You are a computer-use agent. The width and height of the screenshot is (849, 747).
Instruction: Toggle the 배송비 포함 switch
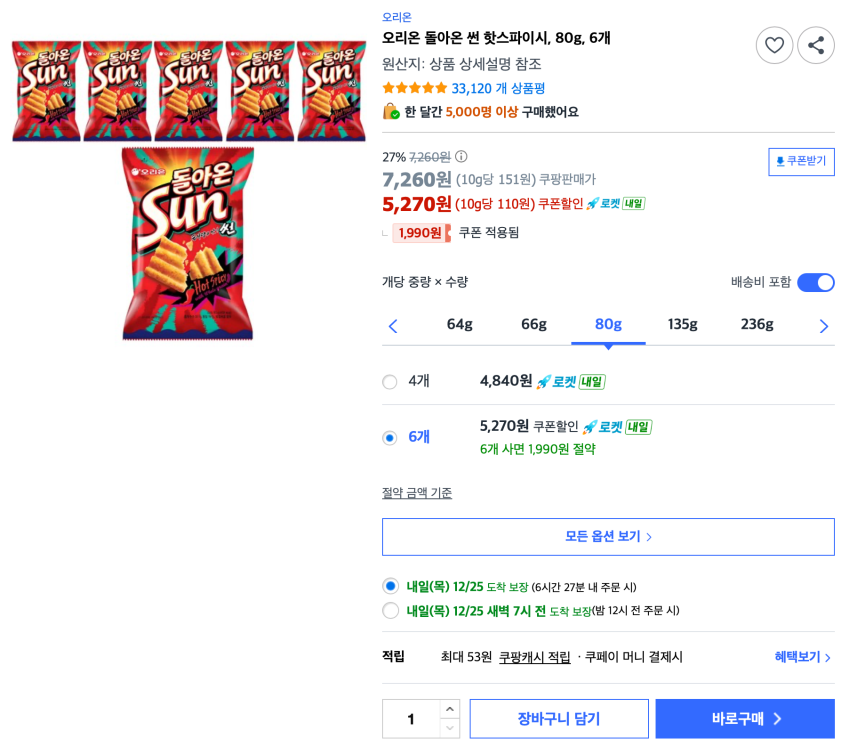coord(815,282)
